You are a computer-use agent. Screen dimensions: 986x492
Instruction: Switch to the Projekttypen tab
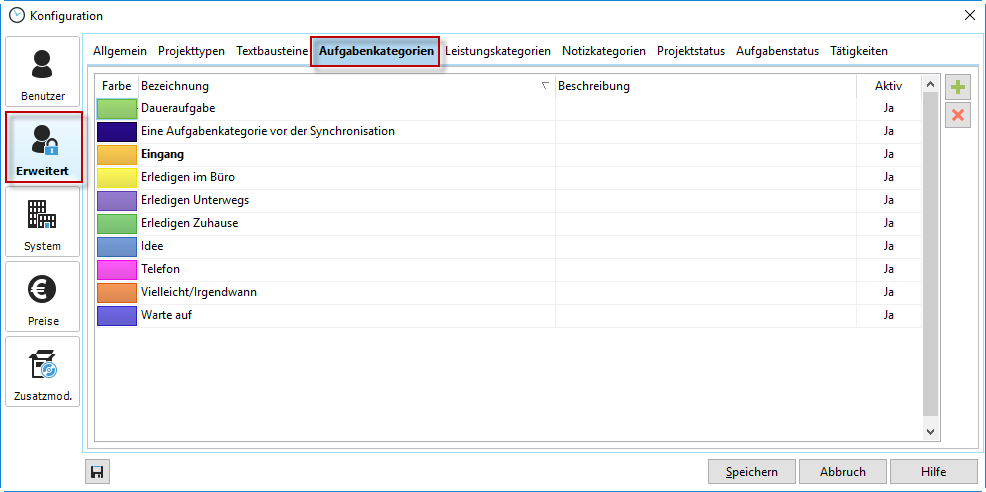pyautogui.click(x=192, y=51)
